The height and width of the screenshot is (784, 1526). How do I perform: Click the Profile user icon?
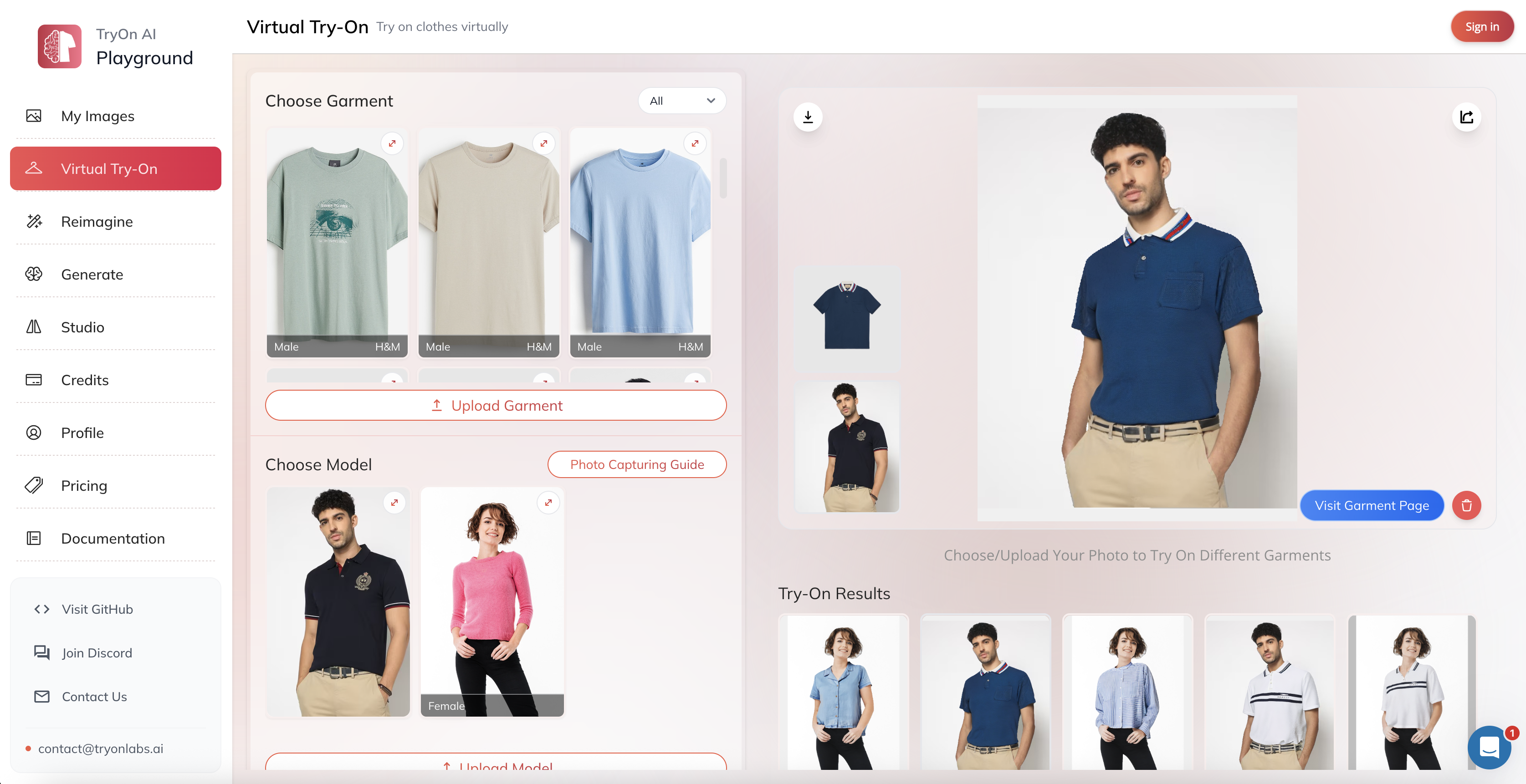[x=34, y=432]
